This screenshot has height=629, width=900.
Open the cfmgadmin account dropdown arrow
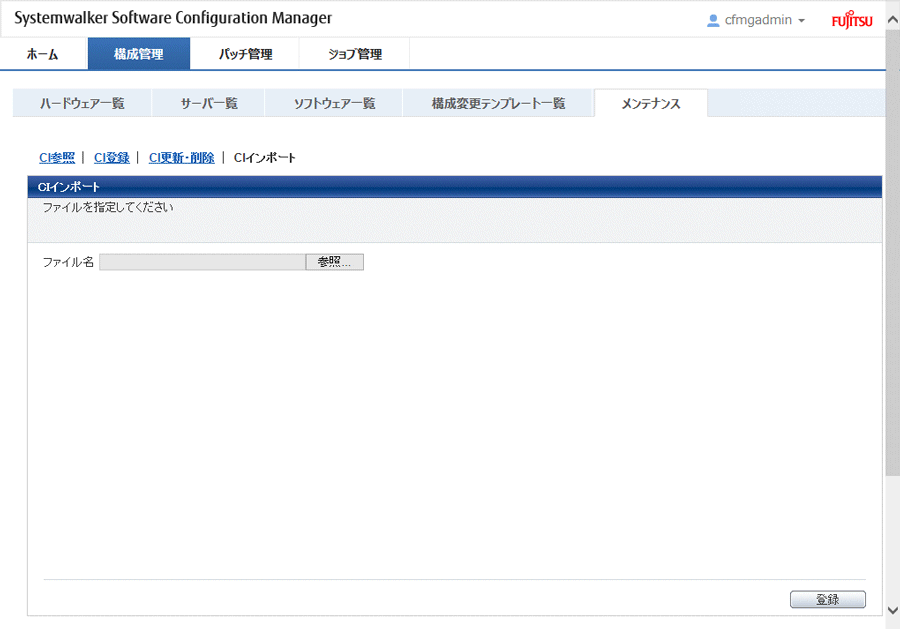802,21
